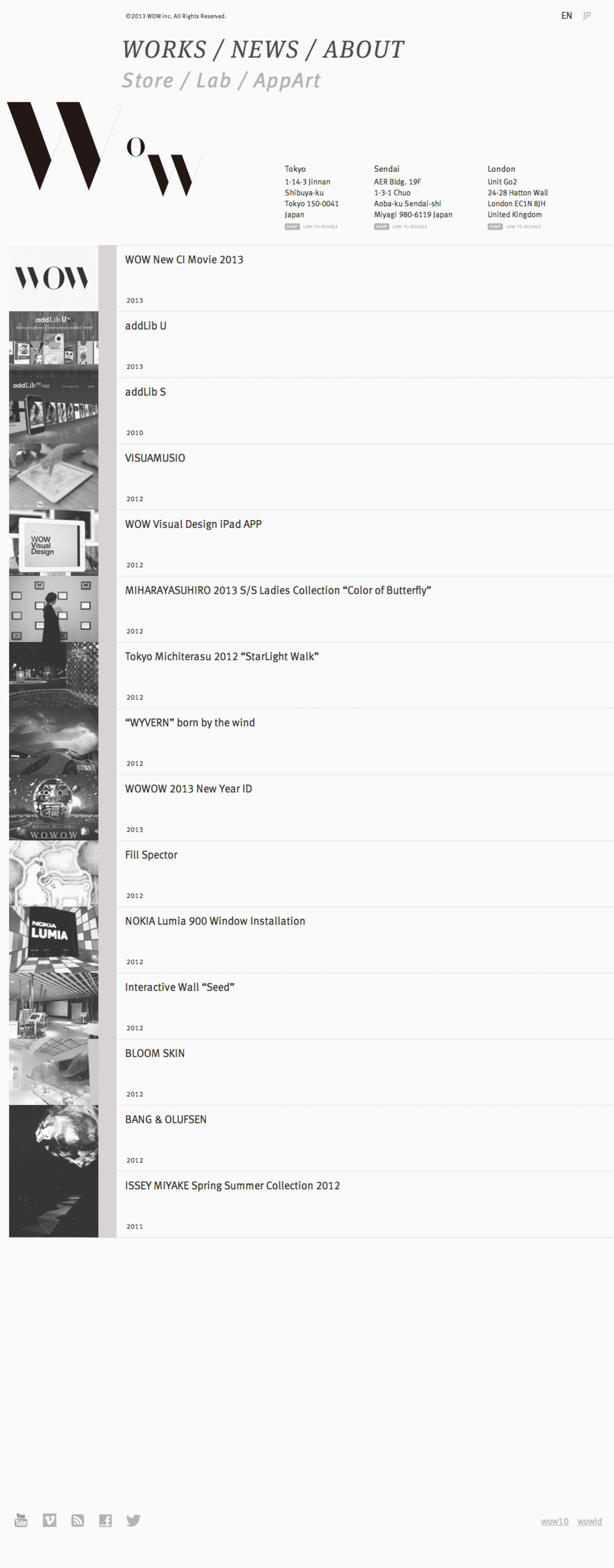Select the addLib U thumbnail image
This screenshot has height=1568, width=614.
click(x=54, y=345)
